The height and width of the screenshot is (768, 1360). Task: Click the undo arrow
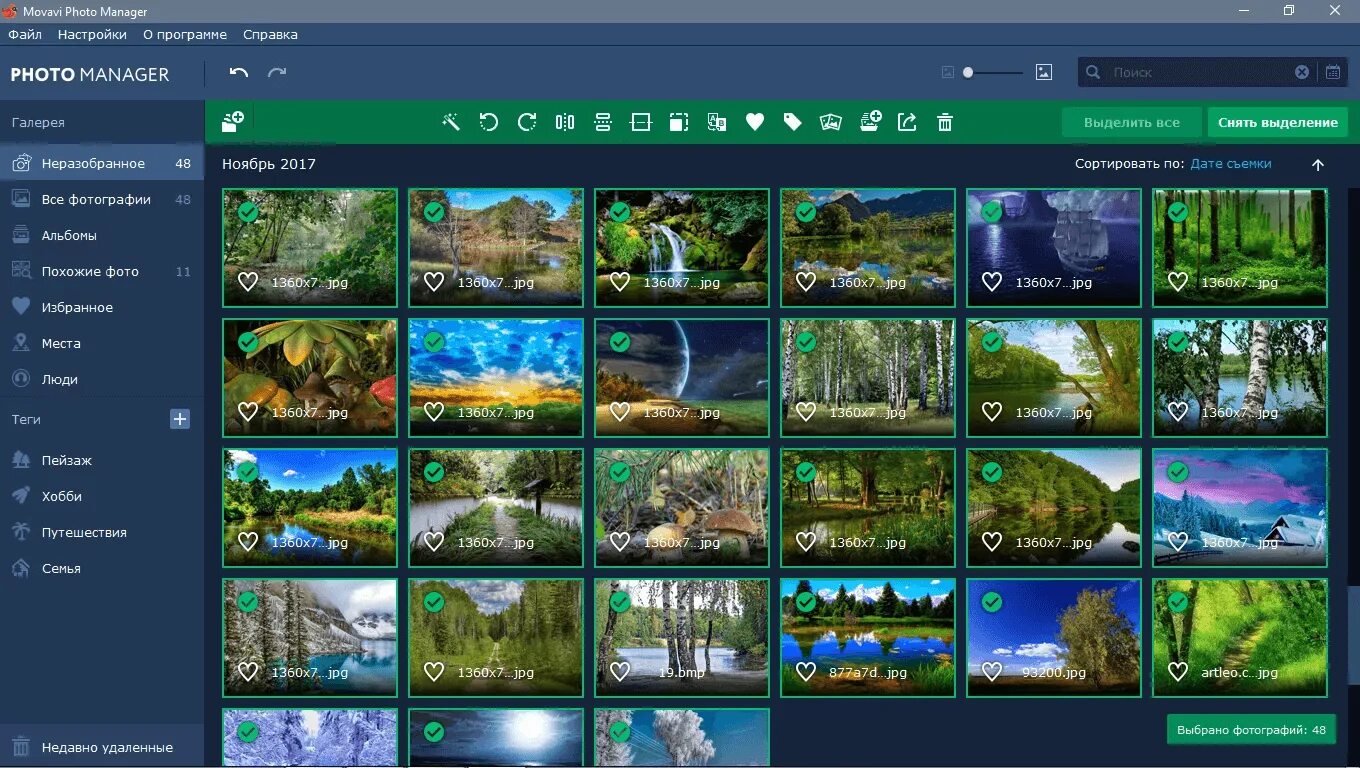pyautogui.click(x=238, y=72)
